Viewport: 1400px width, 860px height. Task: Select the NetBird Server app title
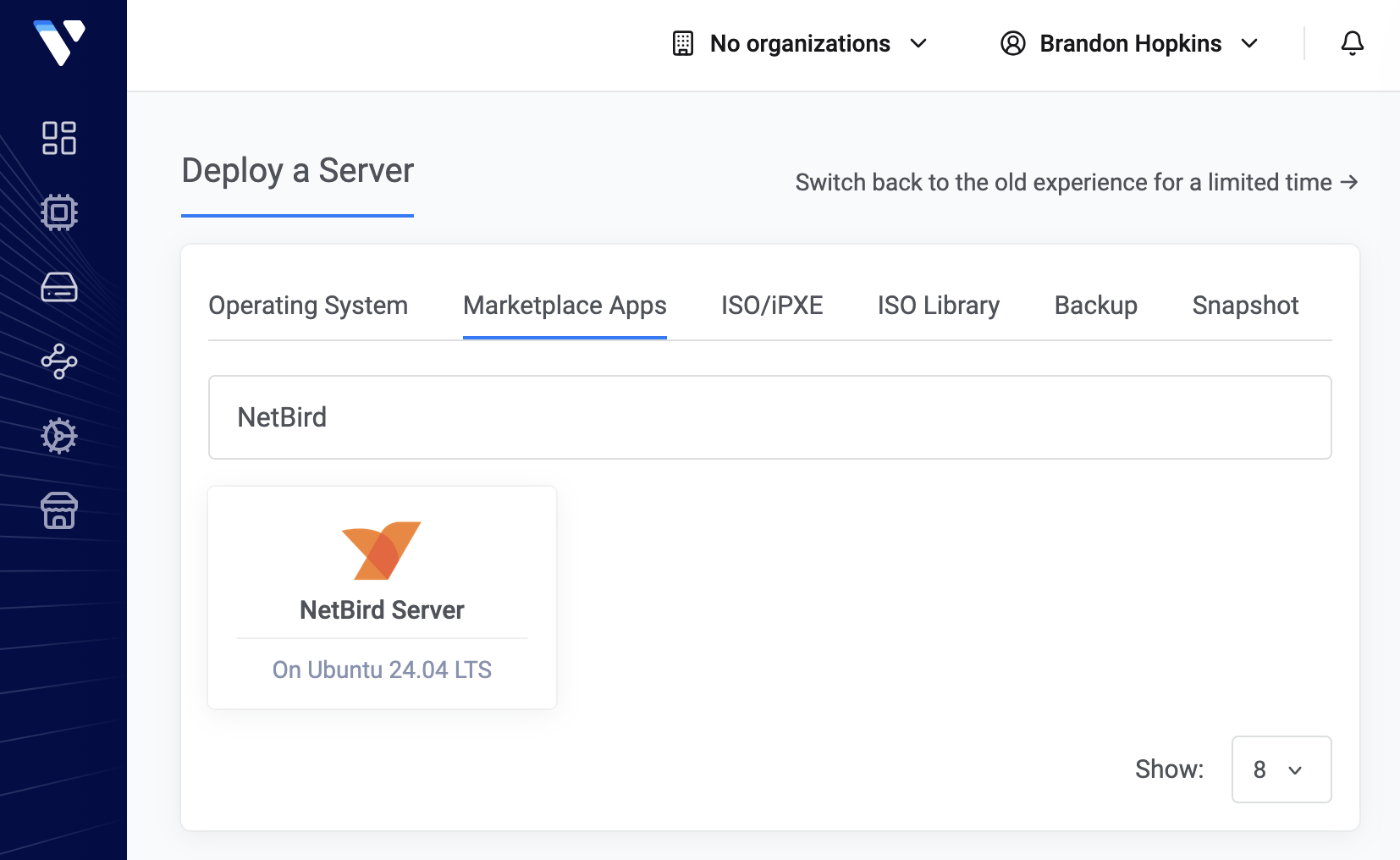coord(382,610)
